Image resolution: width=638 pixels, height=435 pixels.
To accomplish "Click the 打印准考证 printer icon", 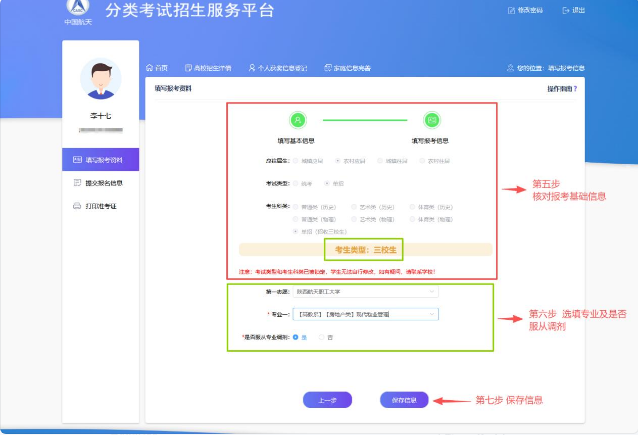I will (x=77, y=206).
